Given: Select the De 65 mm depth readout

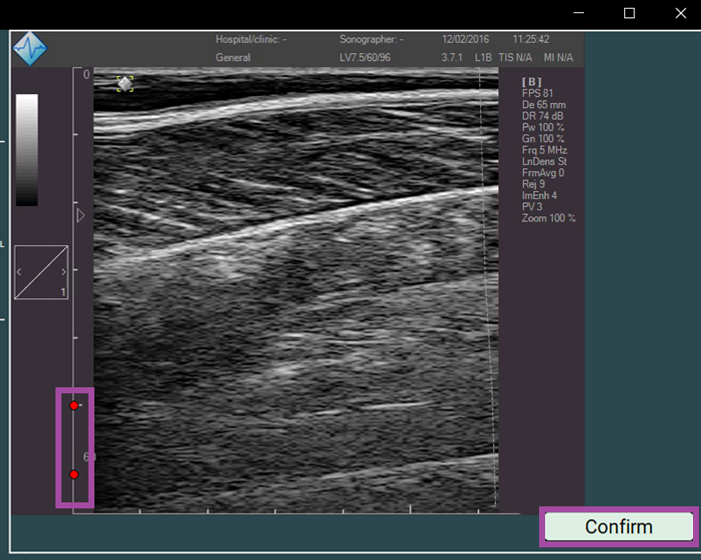Looking at the screenshot, I should 543,106.
